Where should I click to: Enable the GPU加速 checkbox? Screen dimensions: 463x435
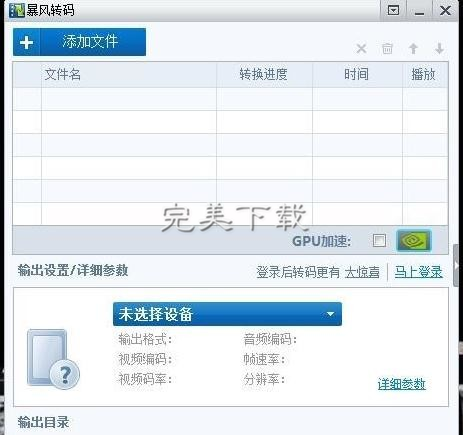[379, 240]
